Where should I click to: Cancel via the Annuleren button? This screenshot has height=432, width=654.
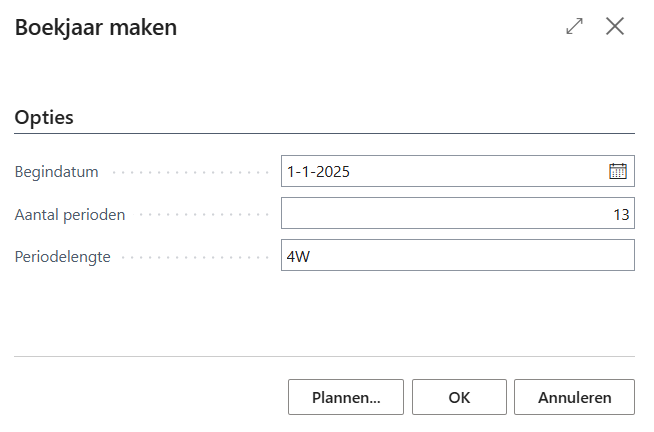[575, 397]
